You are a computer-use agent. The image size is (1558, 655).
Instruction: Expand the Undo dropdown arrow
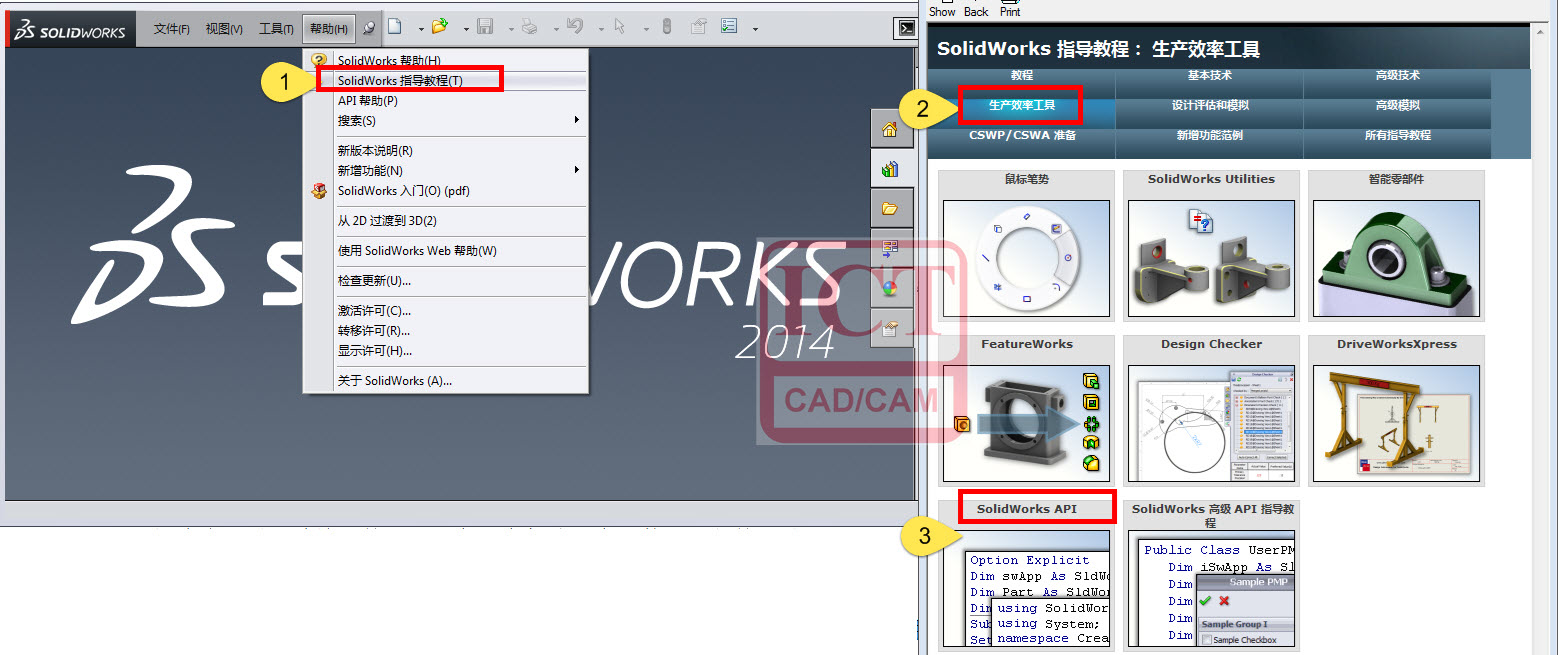click(x=601, y=29)
